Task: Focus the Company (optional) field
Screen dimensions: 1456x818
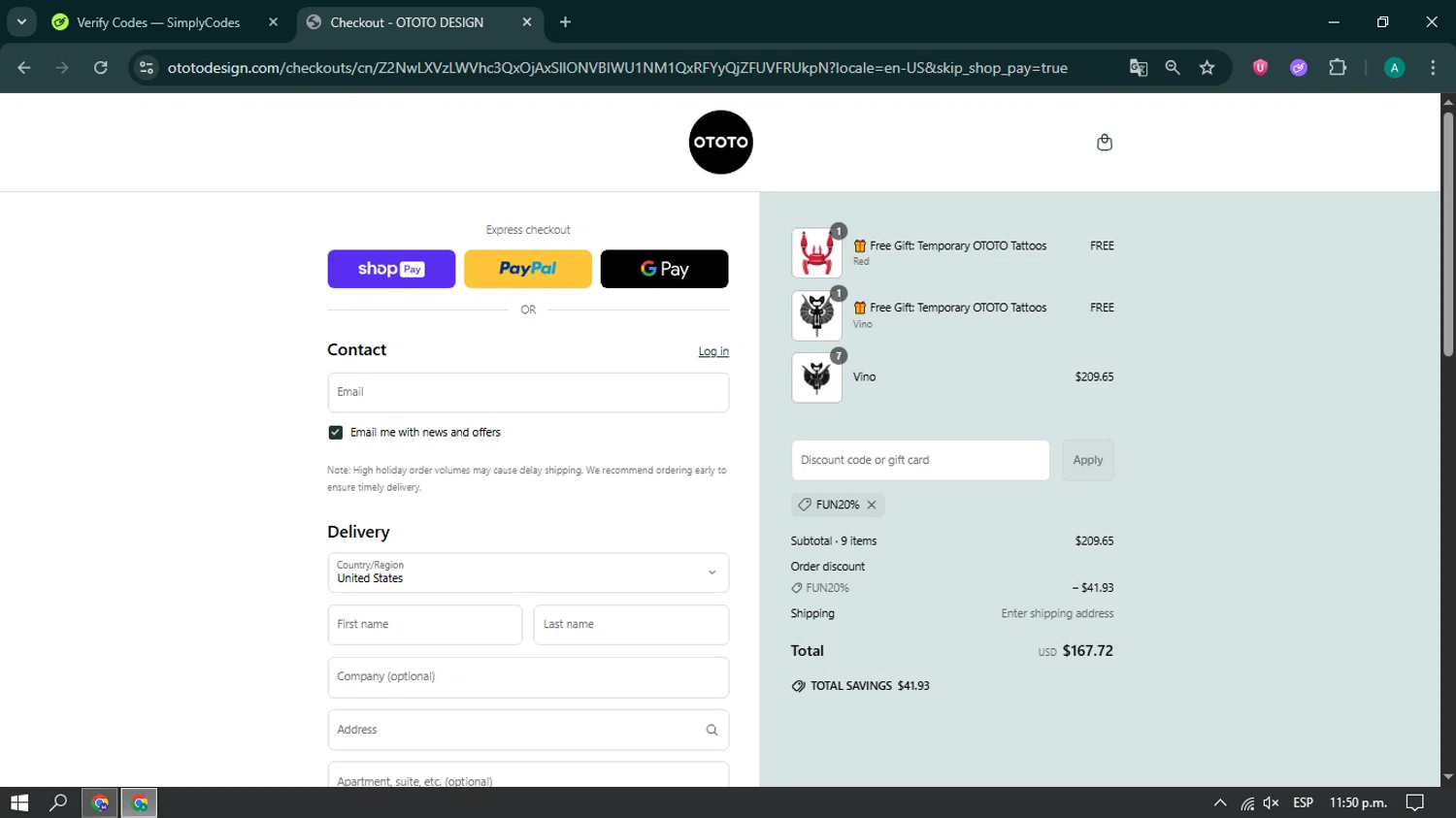Action: [528, 677]
